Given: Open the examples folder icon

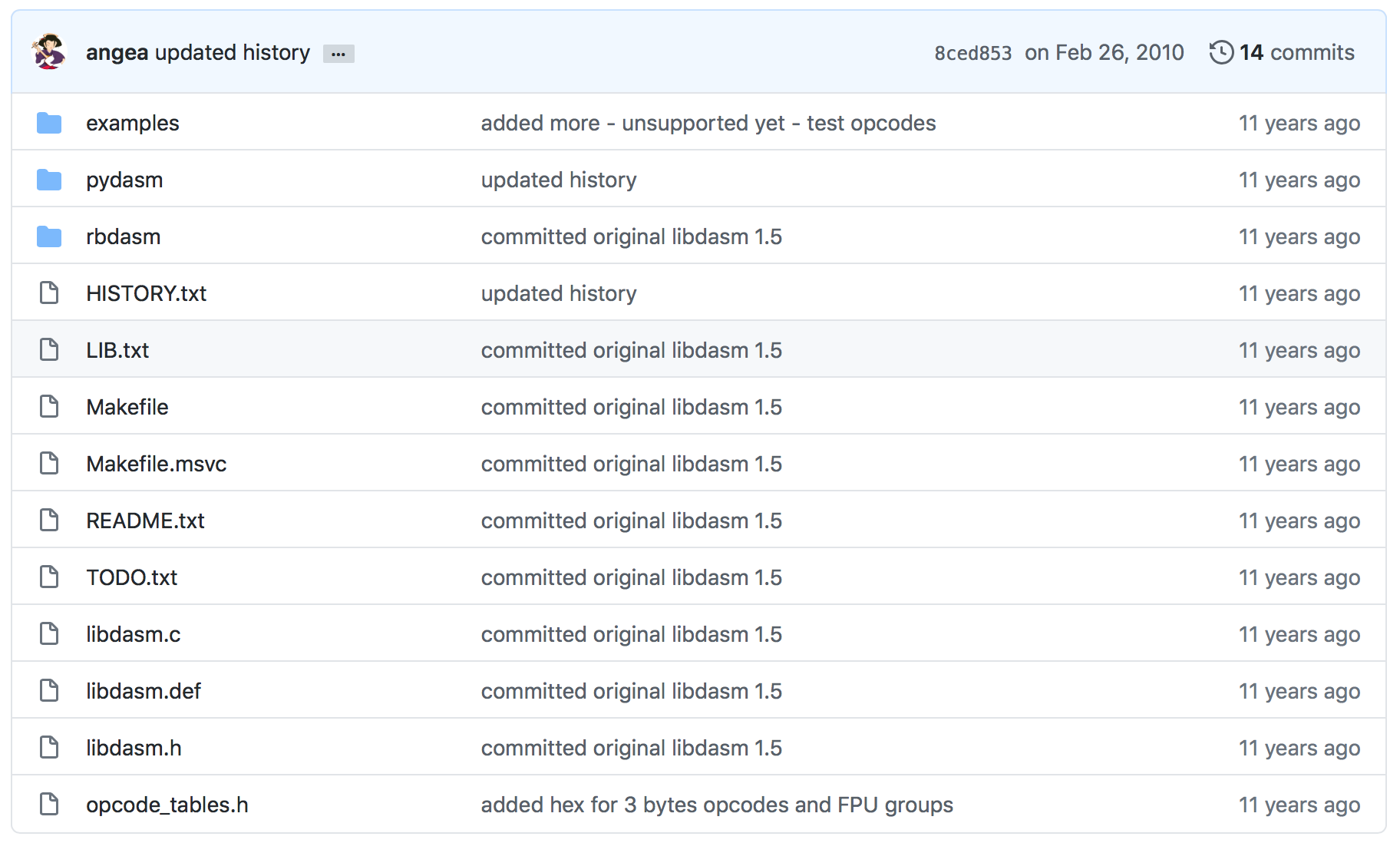Looking at the screenshot, I should pyautogui.click(x=48, y=123).
